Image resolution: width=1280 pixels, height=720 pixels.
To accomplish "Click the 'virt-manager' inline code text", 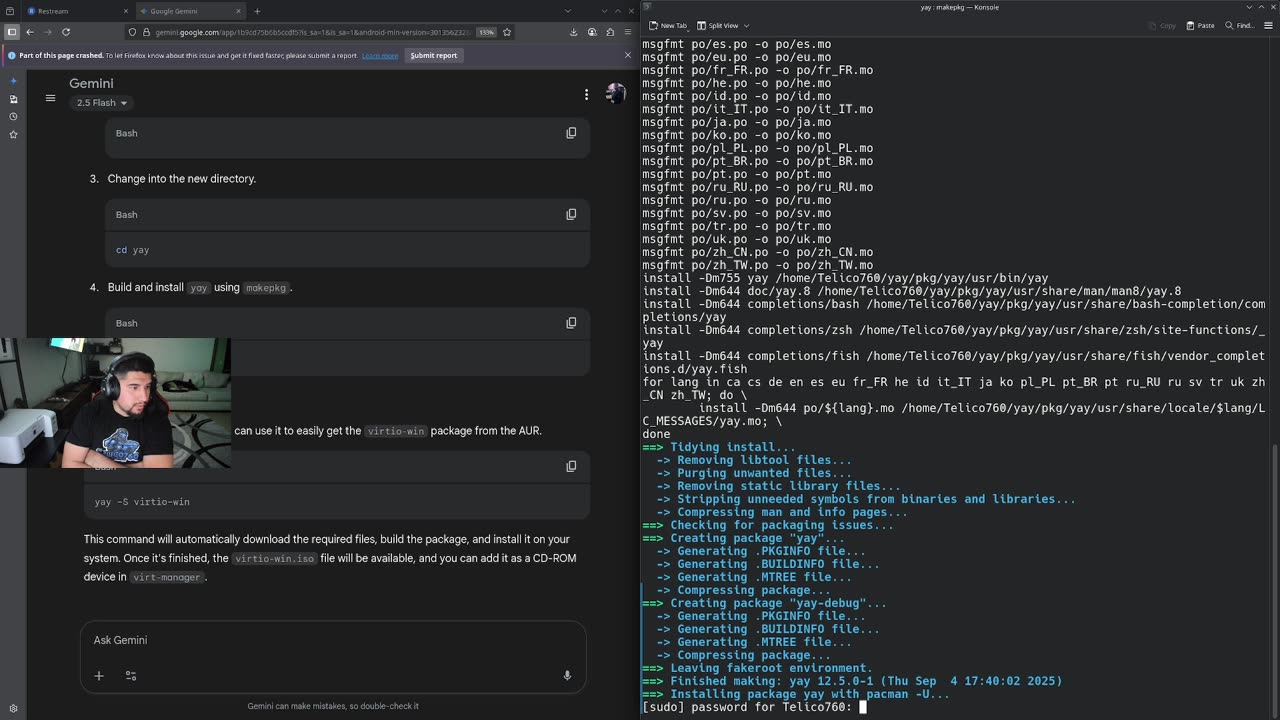I will (x=167, y=577).
